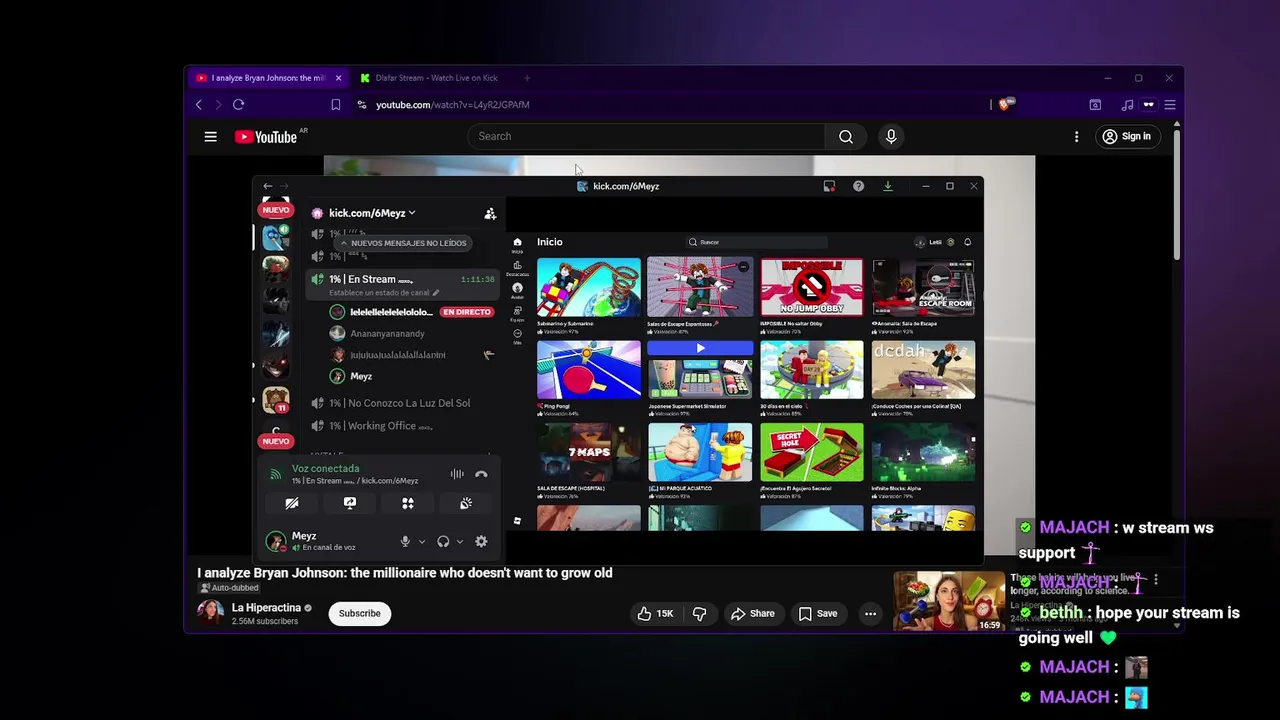Click Discord green download update icon
Screen dimensions: 1280x720
tap(887, 186)
